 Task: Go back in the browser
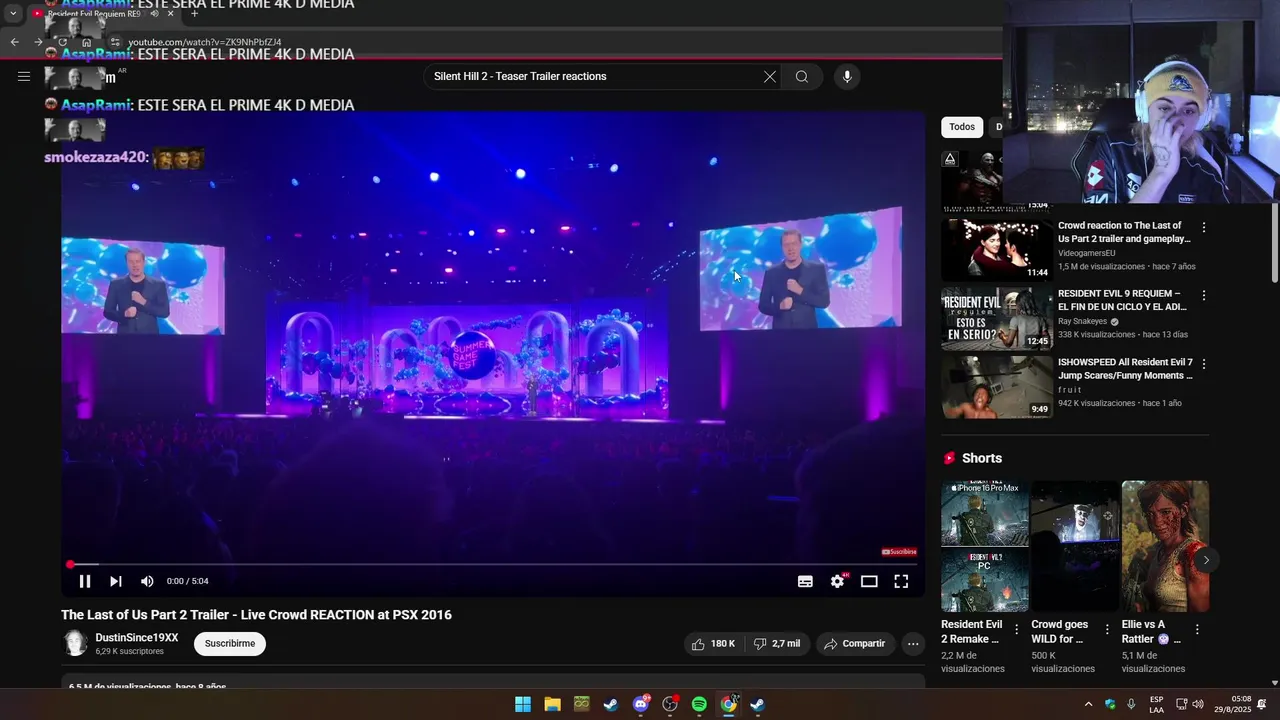[x=14, y=42]
